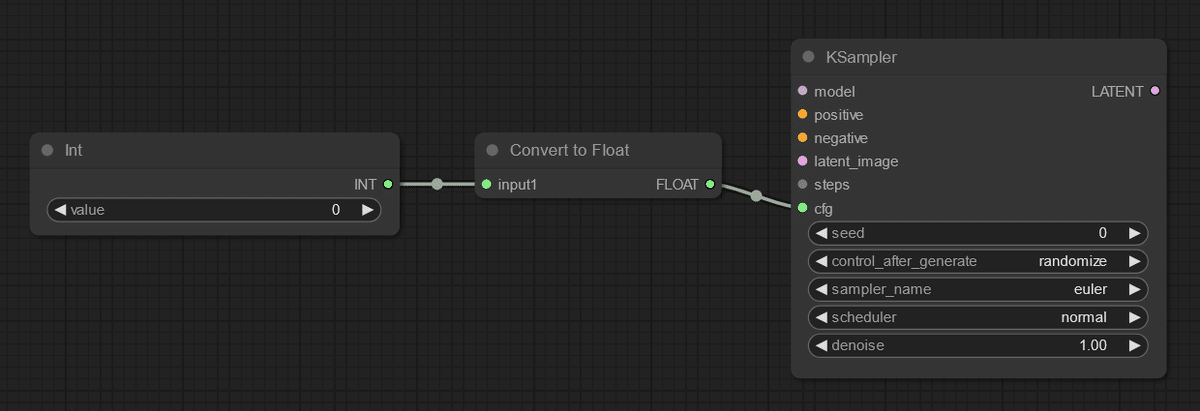Viewport: 1200px width, 411px height.
Task: Collapse the Int node via its title dot
Action: click(47, 150)
